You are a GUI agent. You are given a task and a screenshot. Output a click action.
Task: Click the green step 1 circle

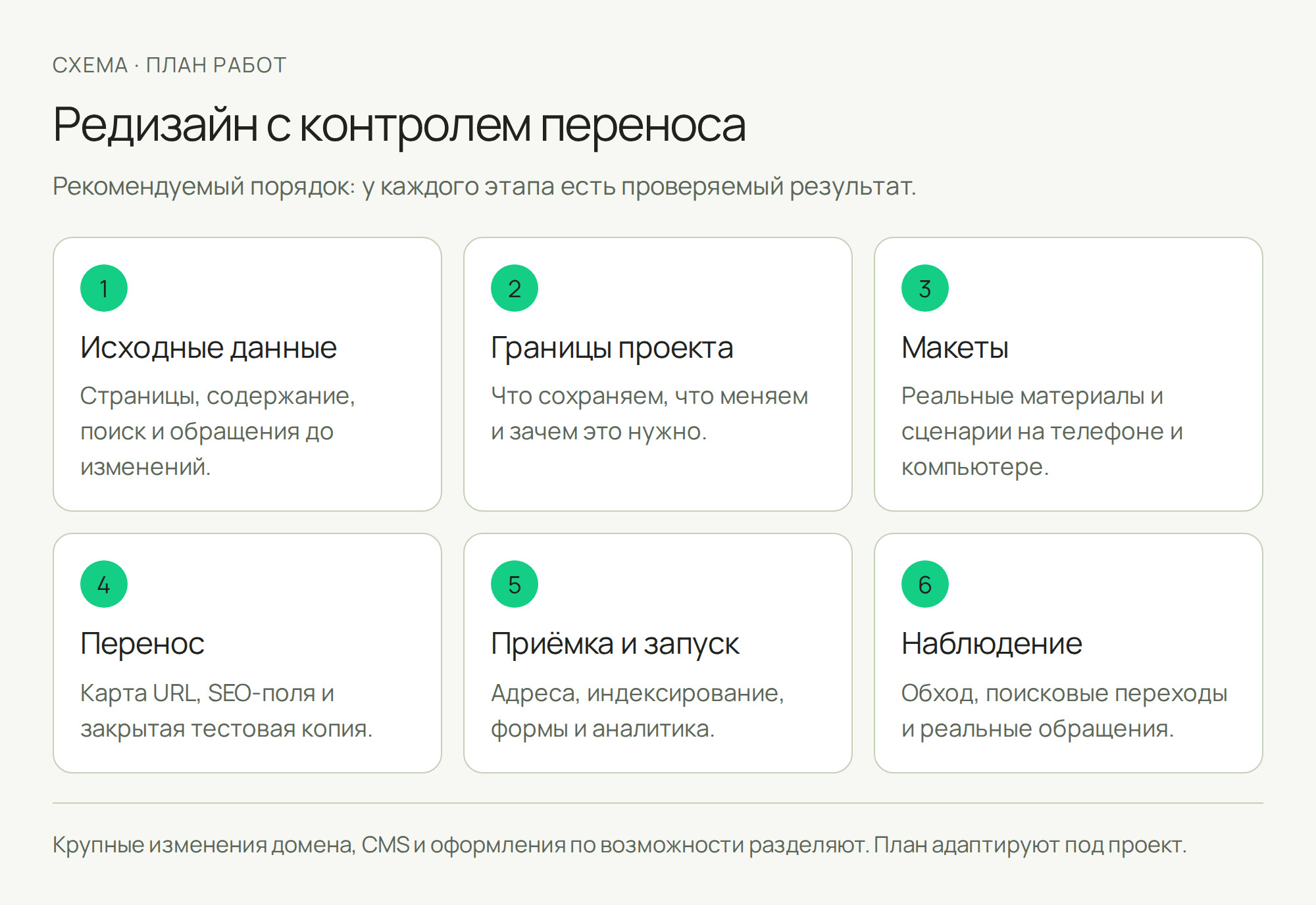(104, 288)
